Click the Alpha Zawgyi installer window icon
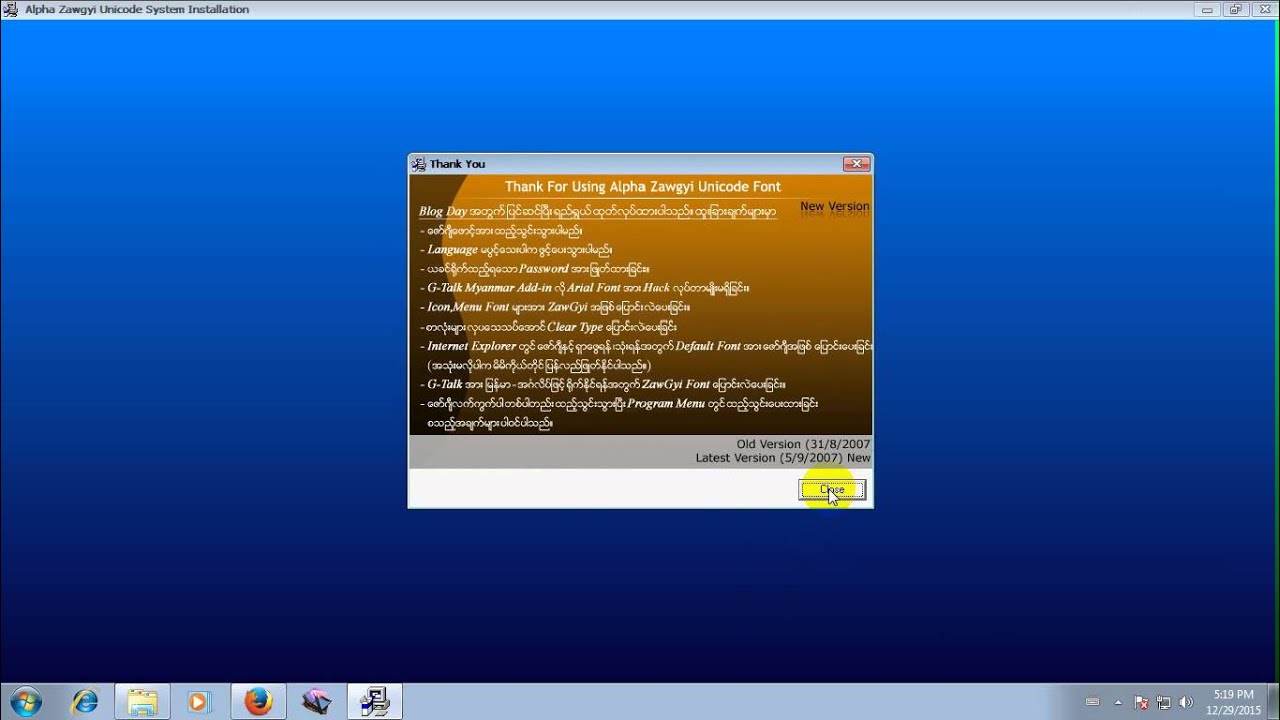This screenshot has width=1280, height=720. coord(12,9)
